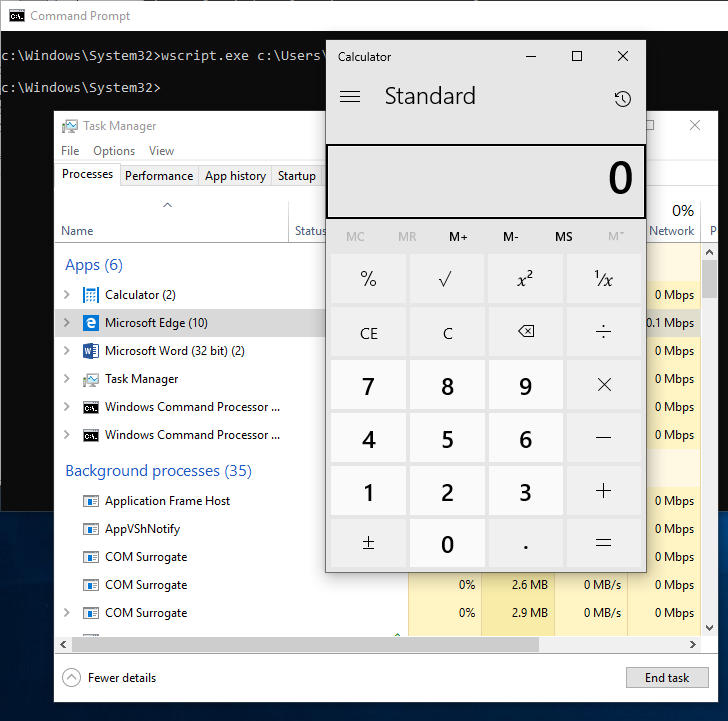Click the divide key

[x=604, y=331]
